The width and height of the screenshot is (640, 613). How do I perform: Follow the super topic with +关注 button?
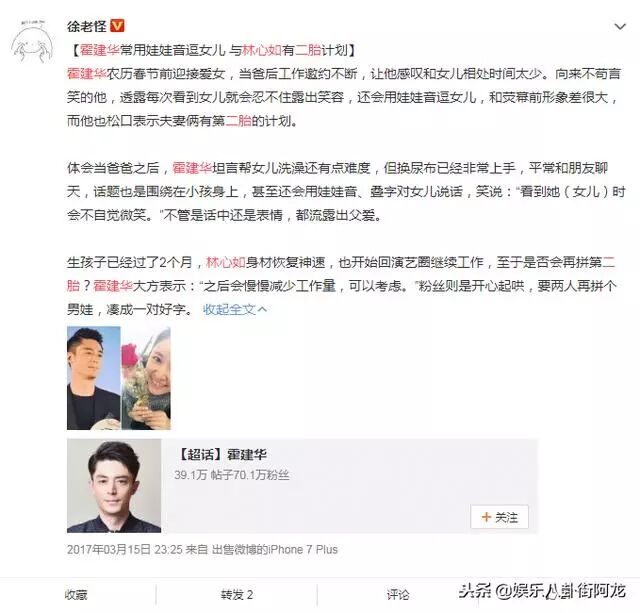pyautogui.click(x=499, y=517)
